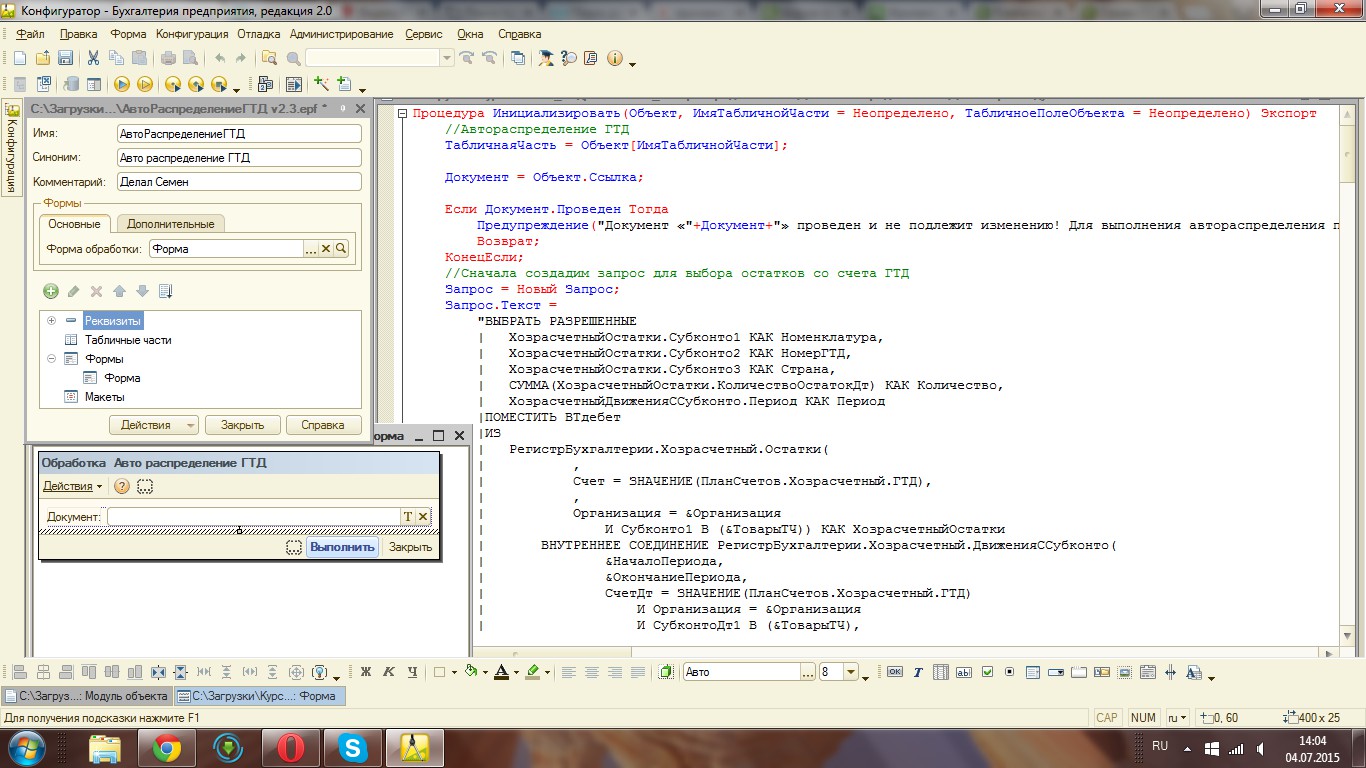Switch to Модуль объекта window tab
The width and height of the screenshot is (1366, 768).
tap(87, 696)
